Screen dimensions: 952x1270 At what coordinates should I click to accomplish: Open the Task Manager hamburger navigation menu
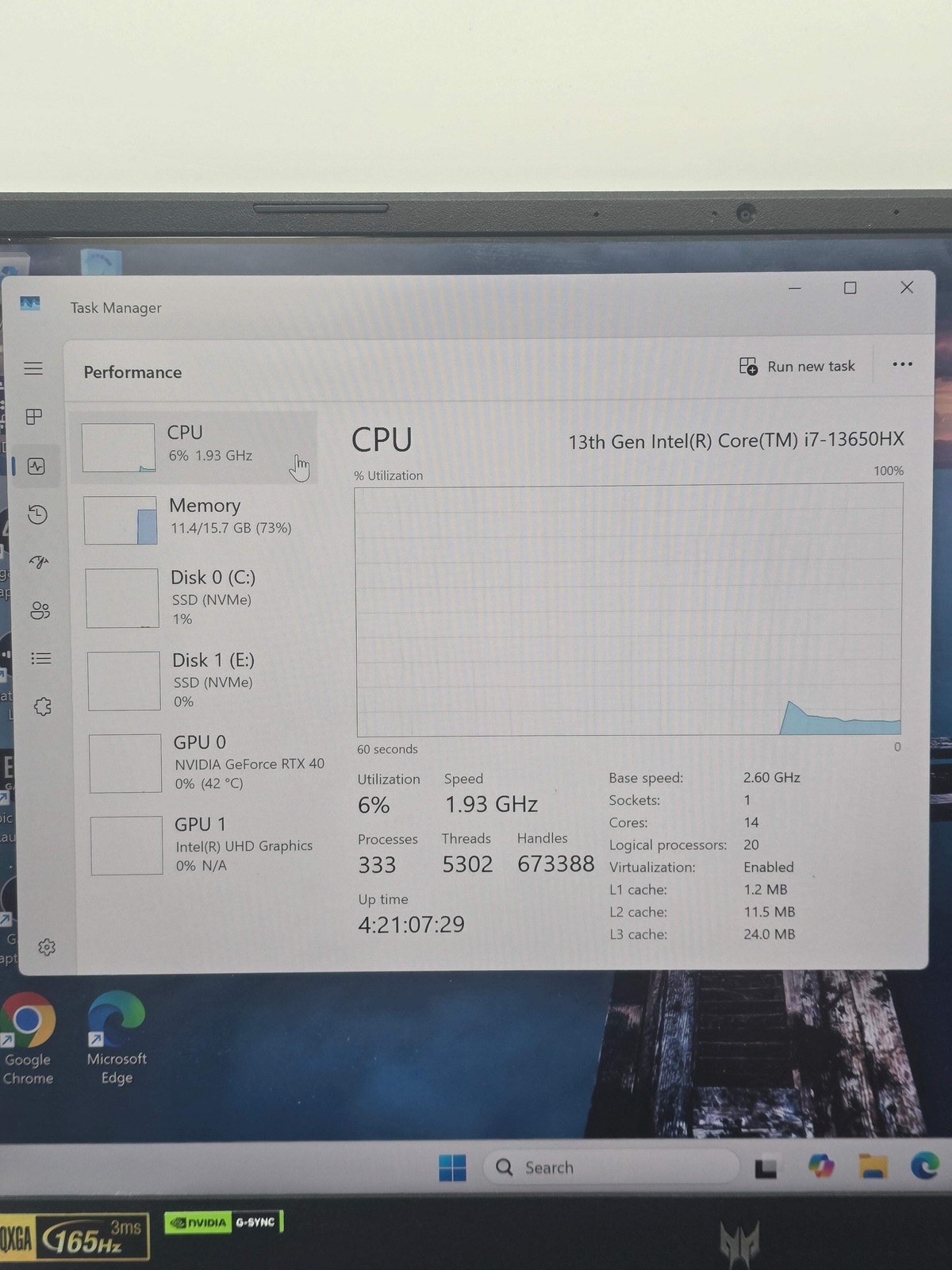point(33,368)
